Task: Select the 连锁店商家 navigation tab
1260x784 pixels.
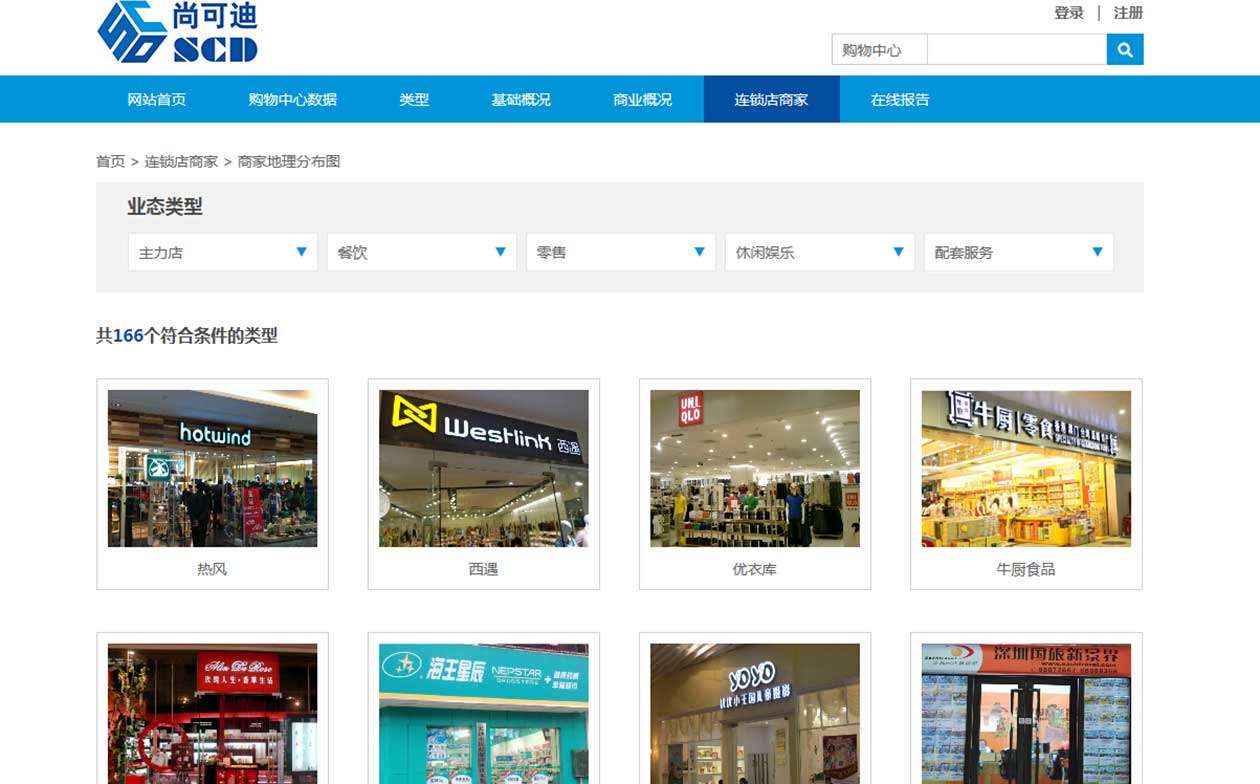Action: [x=772, y=100]
